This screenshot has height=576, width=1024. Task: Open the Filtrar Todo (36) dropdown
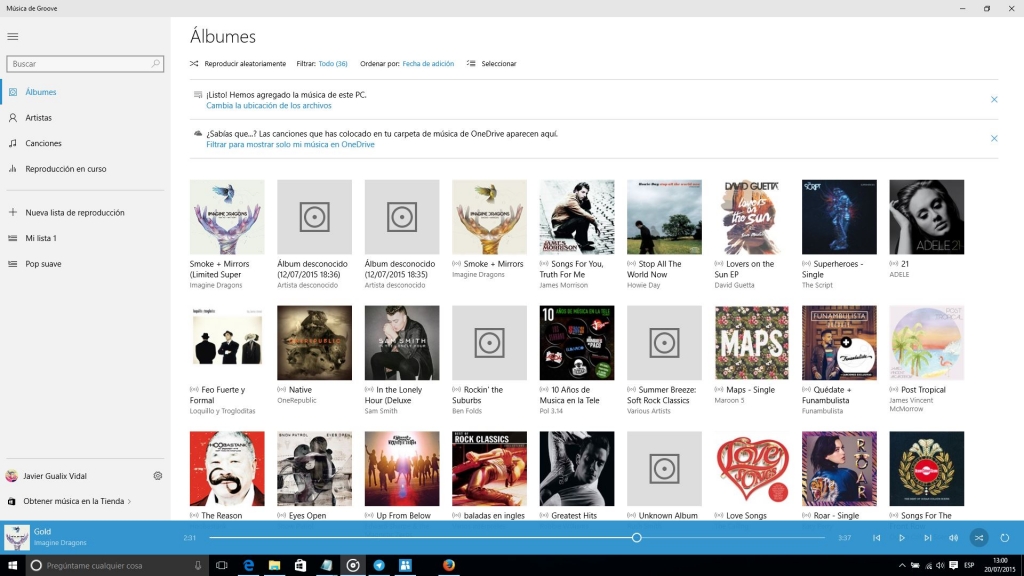click(x=332, y=64)
